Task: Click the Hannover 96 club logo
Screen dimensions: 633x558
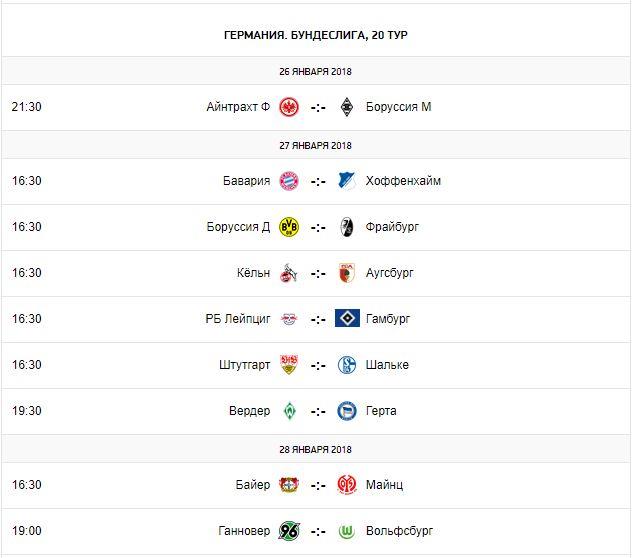Action: pyautogui.click(x=289, y=531)
